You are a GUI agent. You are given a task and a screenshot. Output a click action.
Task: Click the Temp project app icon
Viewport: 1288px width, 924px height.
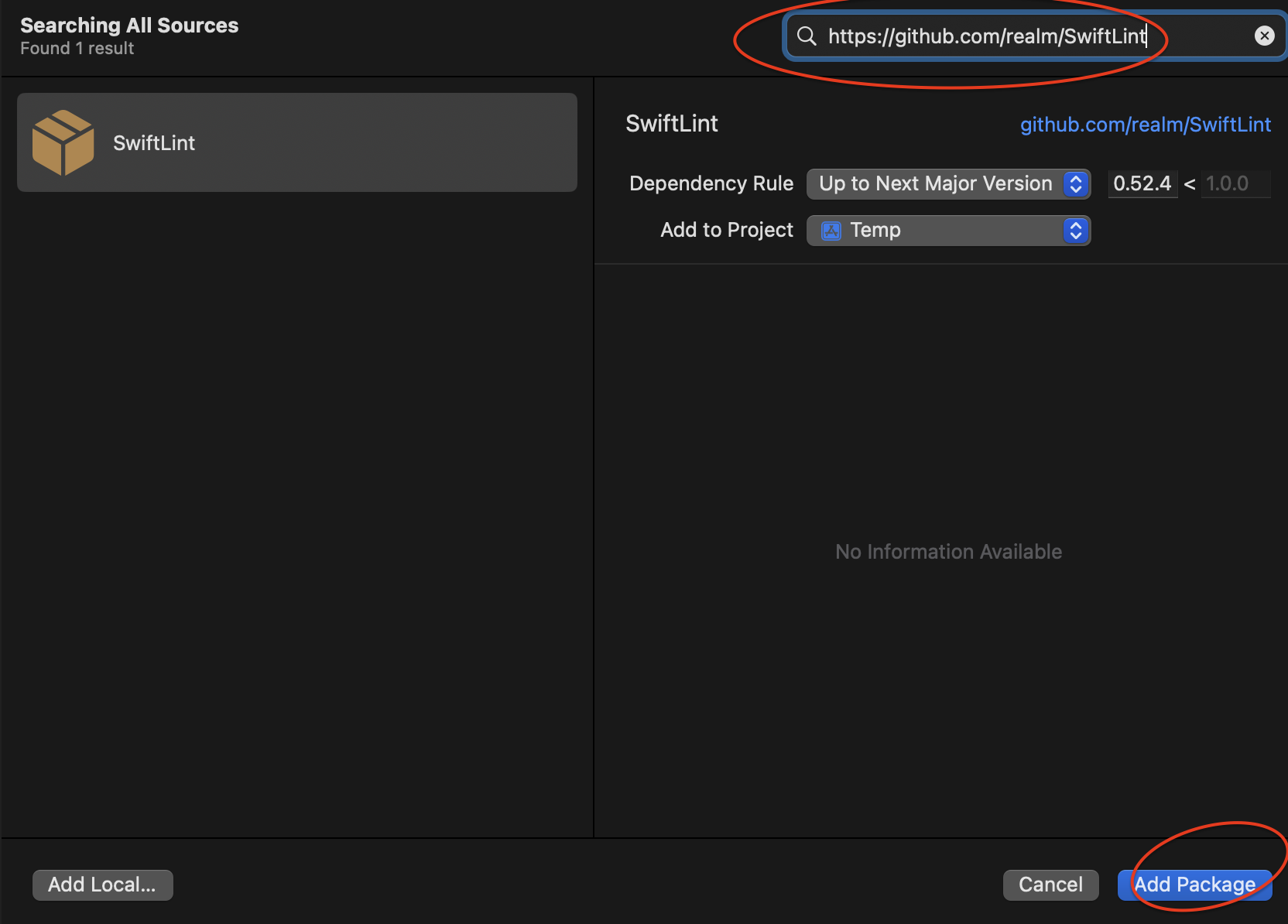tap(831, 231)
